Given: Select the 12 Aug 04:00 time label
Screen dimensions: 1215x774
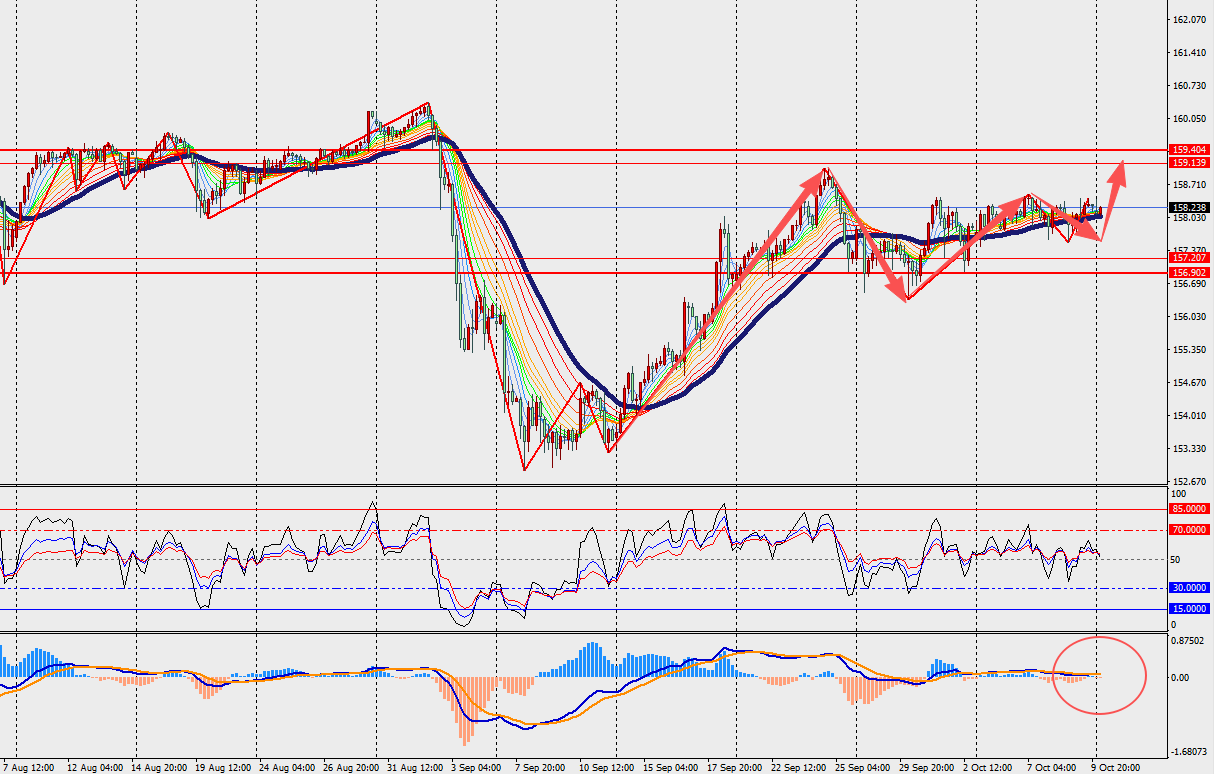Looking at the screenshot, I should [93, 767].
